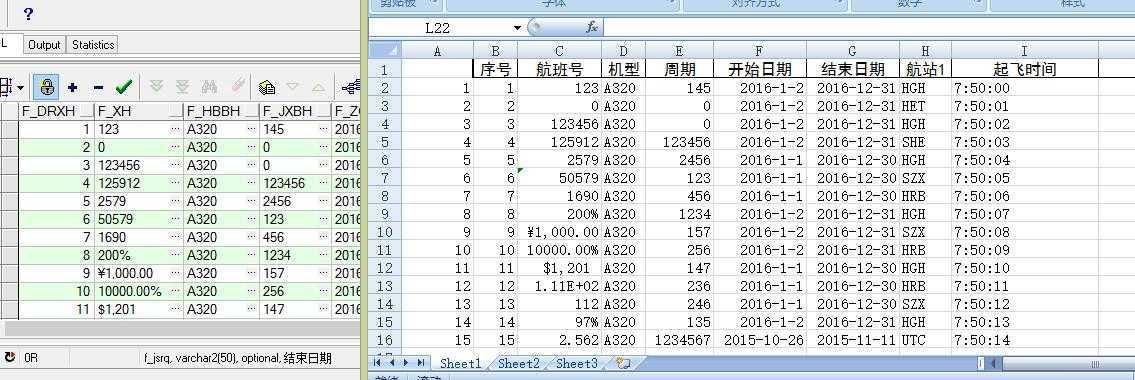Click the next-sheet navigation arrow

(407, 363)
